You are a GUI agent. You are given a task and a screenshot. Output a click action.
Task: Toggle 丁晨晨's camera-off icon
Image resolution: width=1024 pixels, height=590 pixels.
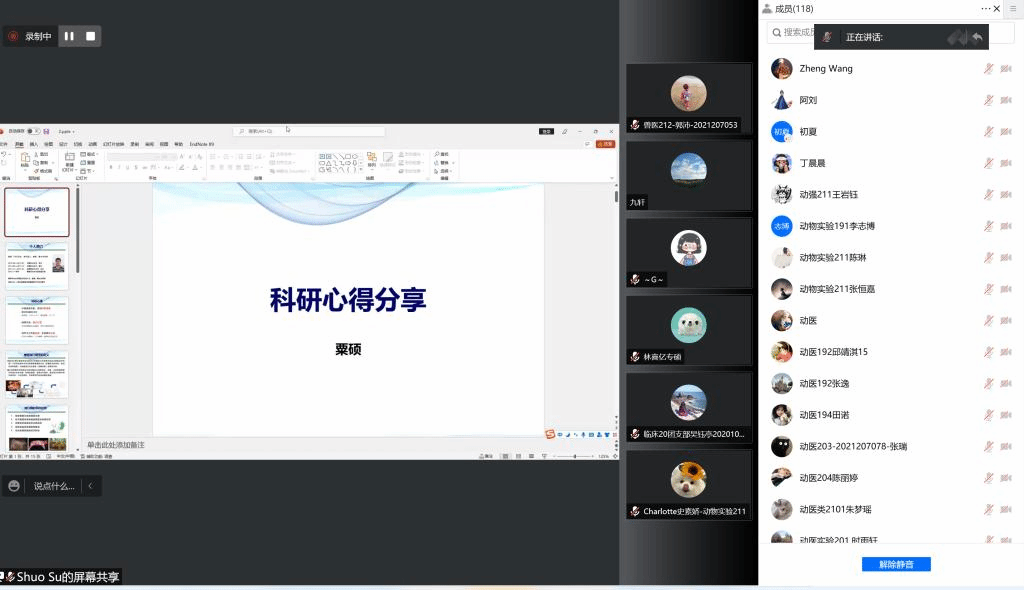click(x=1005, y=163)
